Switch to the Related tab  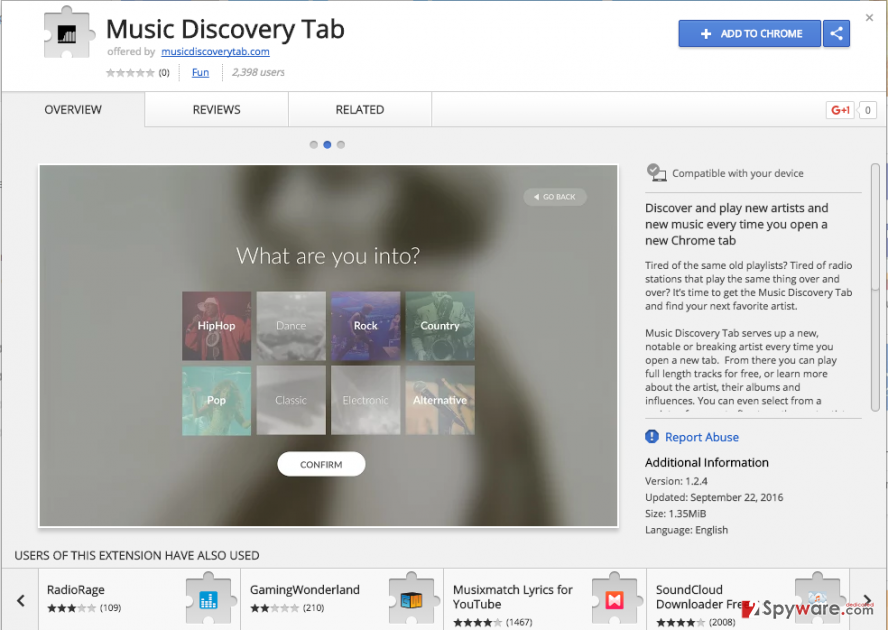pyautogui.click(x=360, y=109)
